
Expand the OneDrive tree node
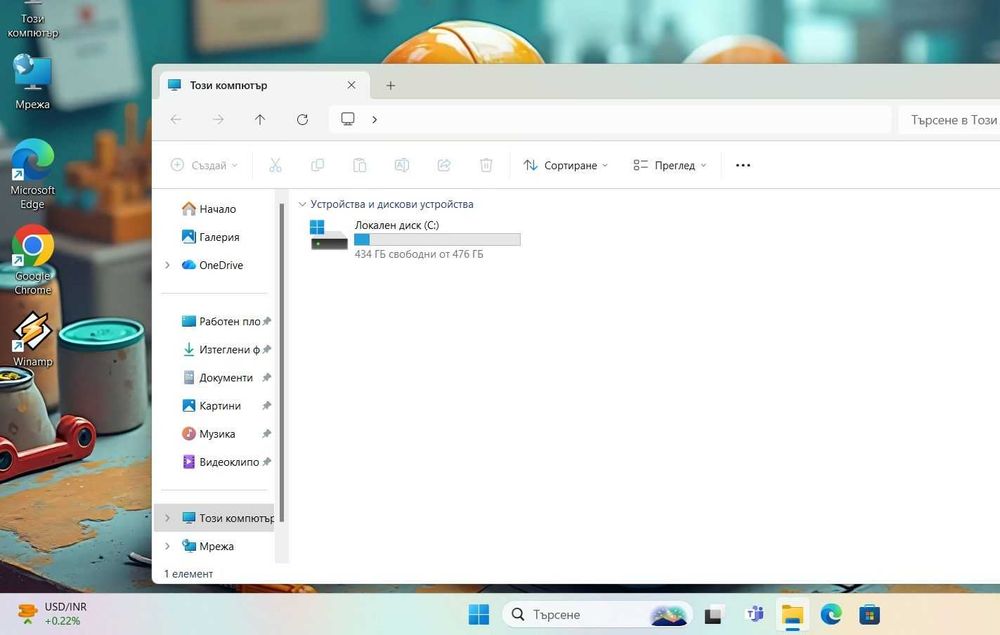click(x=167, y=265)
